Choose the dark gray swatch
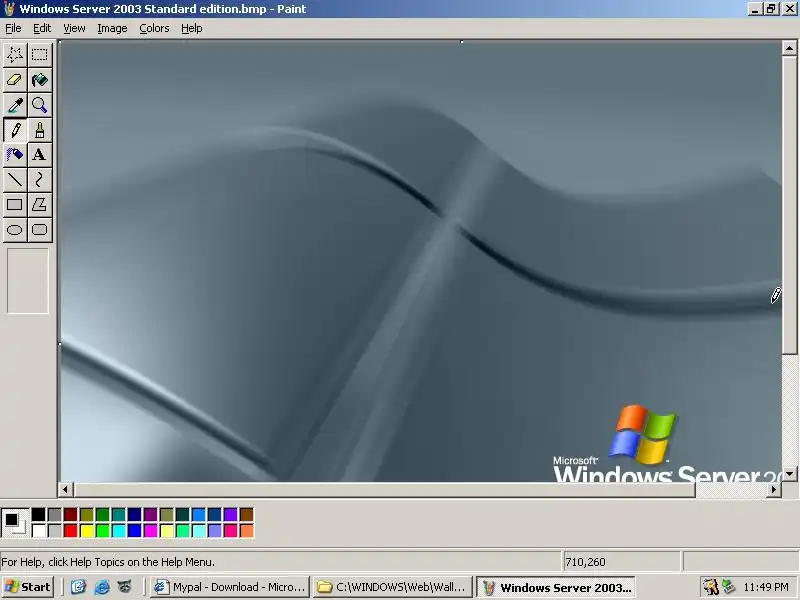 55,514
